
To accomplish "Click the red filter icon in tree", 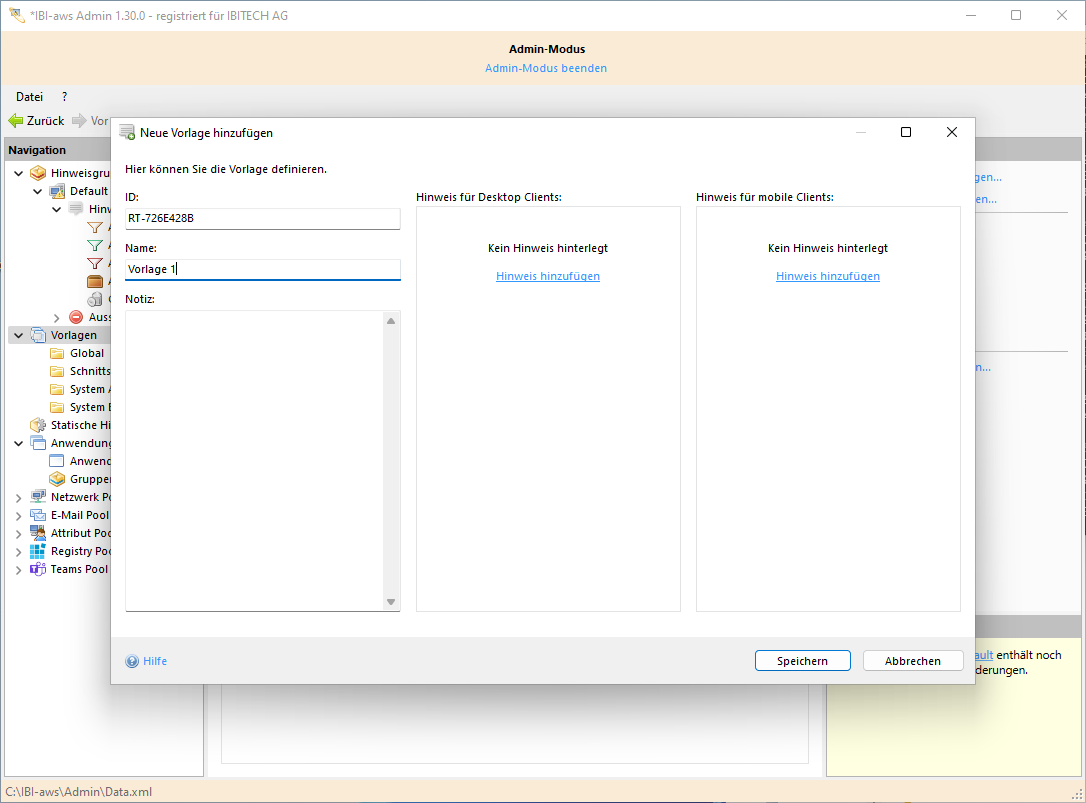I will click(95, 263).
